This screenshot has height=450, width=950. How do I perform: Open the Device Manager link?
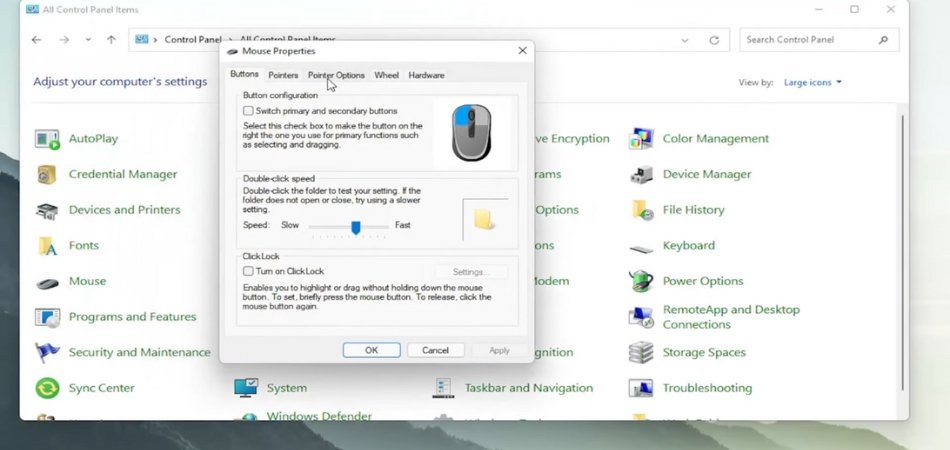click(x=707, y=174)
